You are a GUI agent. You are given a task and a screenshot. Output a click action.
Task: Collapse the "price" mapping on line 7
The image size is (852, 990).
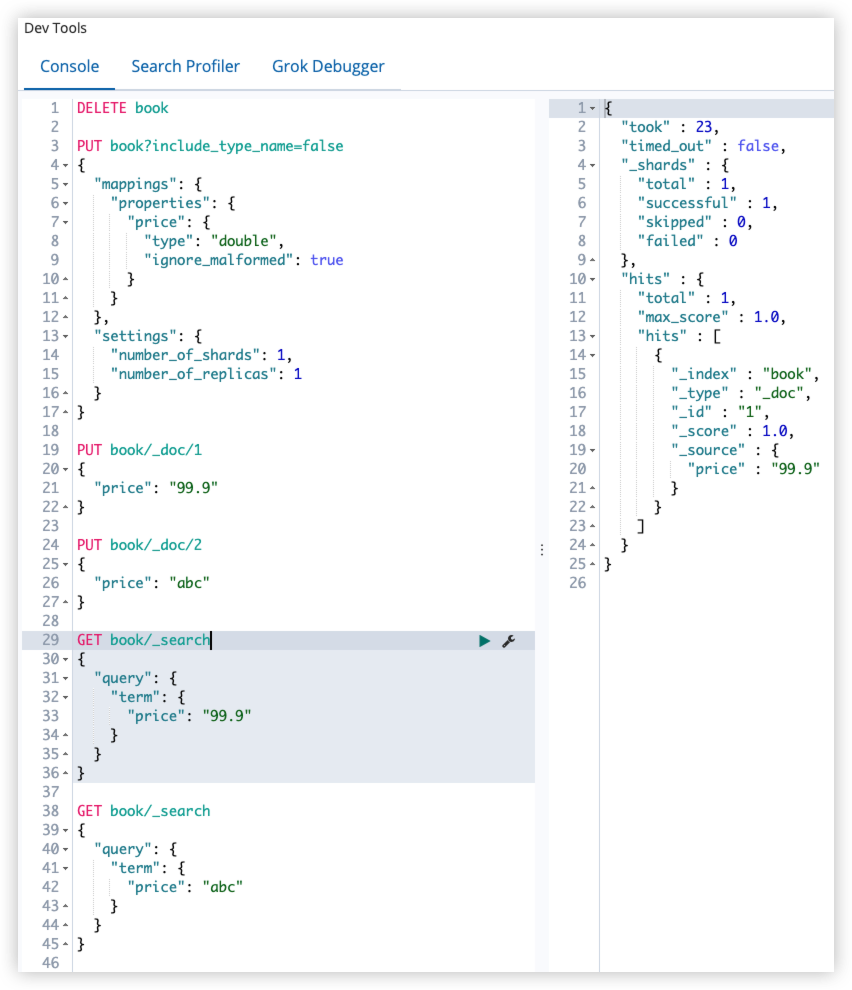coord(66,222)
